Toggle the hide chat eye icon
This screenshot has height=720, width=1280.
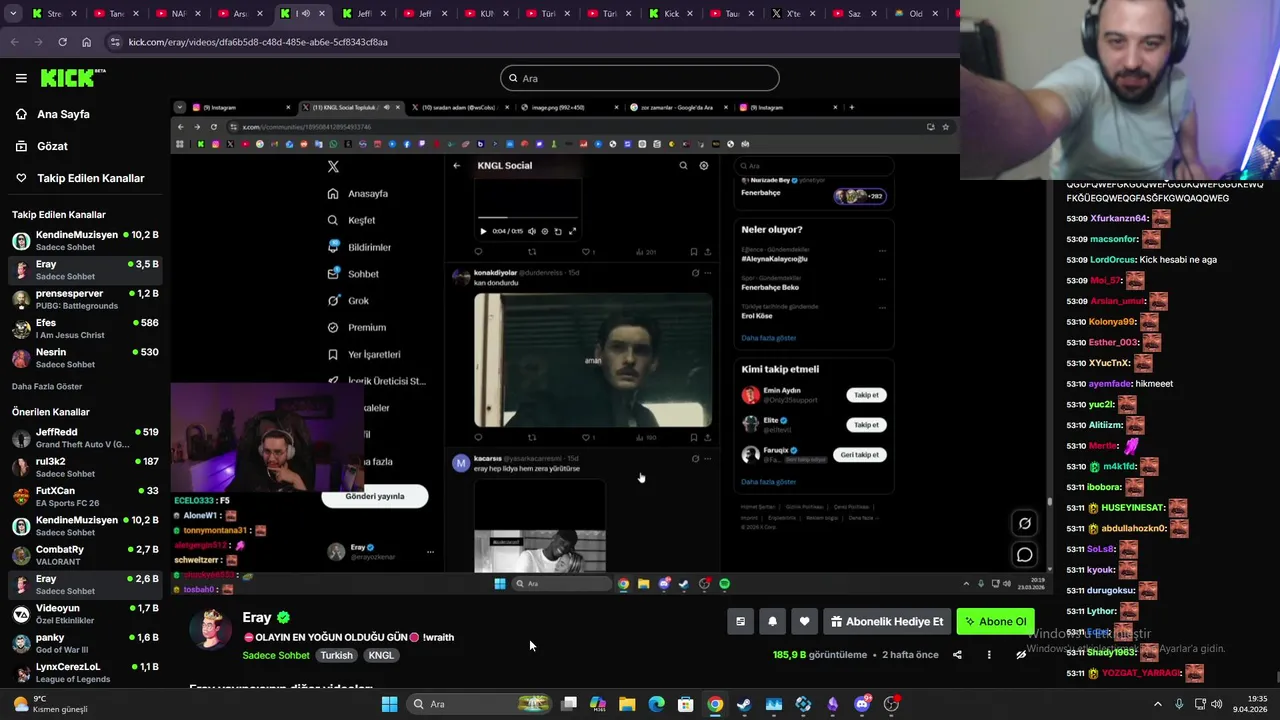(x=1021, y=655)
